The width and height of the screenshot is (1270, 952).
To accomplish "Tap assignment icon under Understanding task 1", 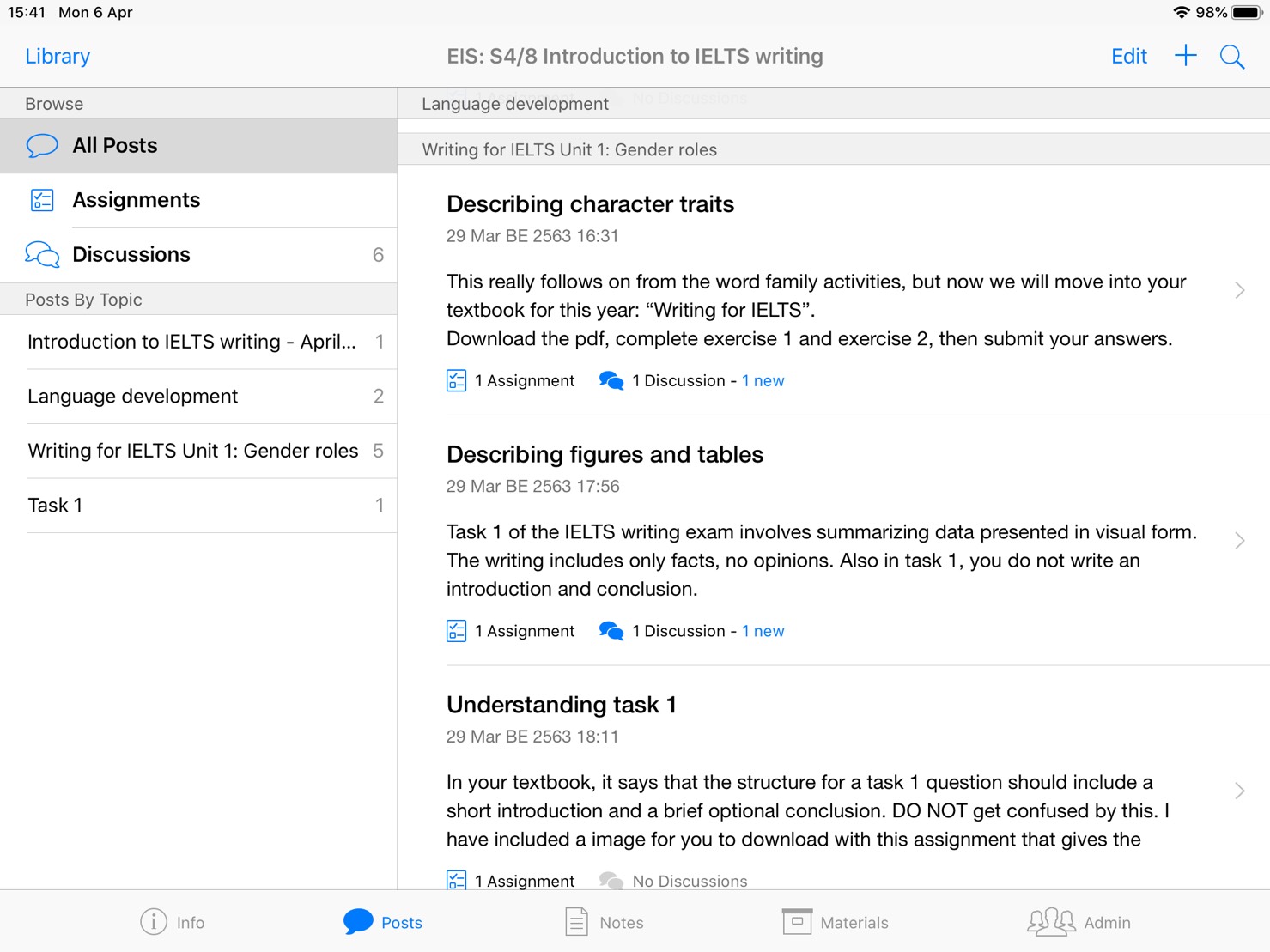I will click(457, 880).
